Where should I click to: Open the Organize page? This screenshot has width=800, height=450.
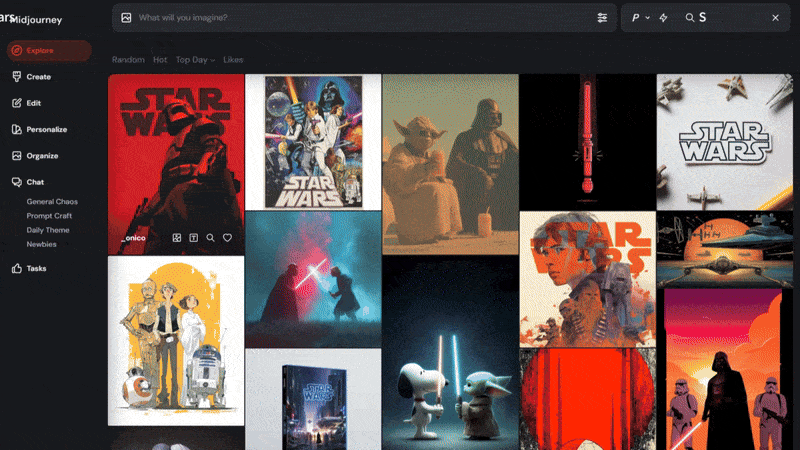42,156
